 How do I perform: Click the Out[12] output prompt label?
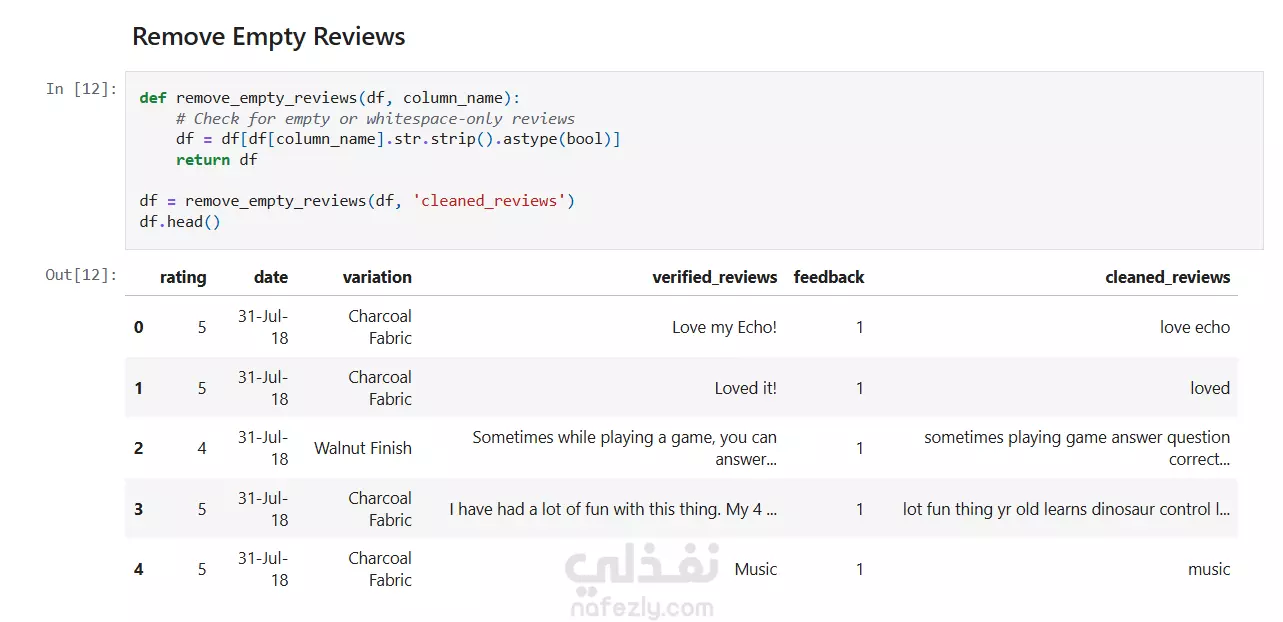(x=81, y=275)
